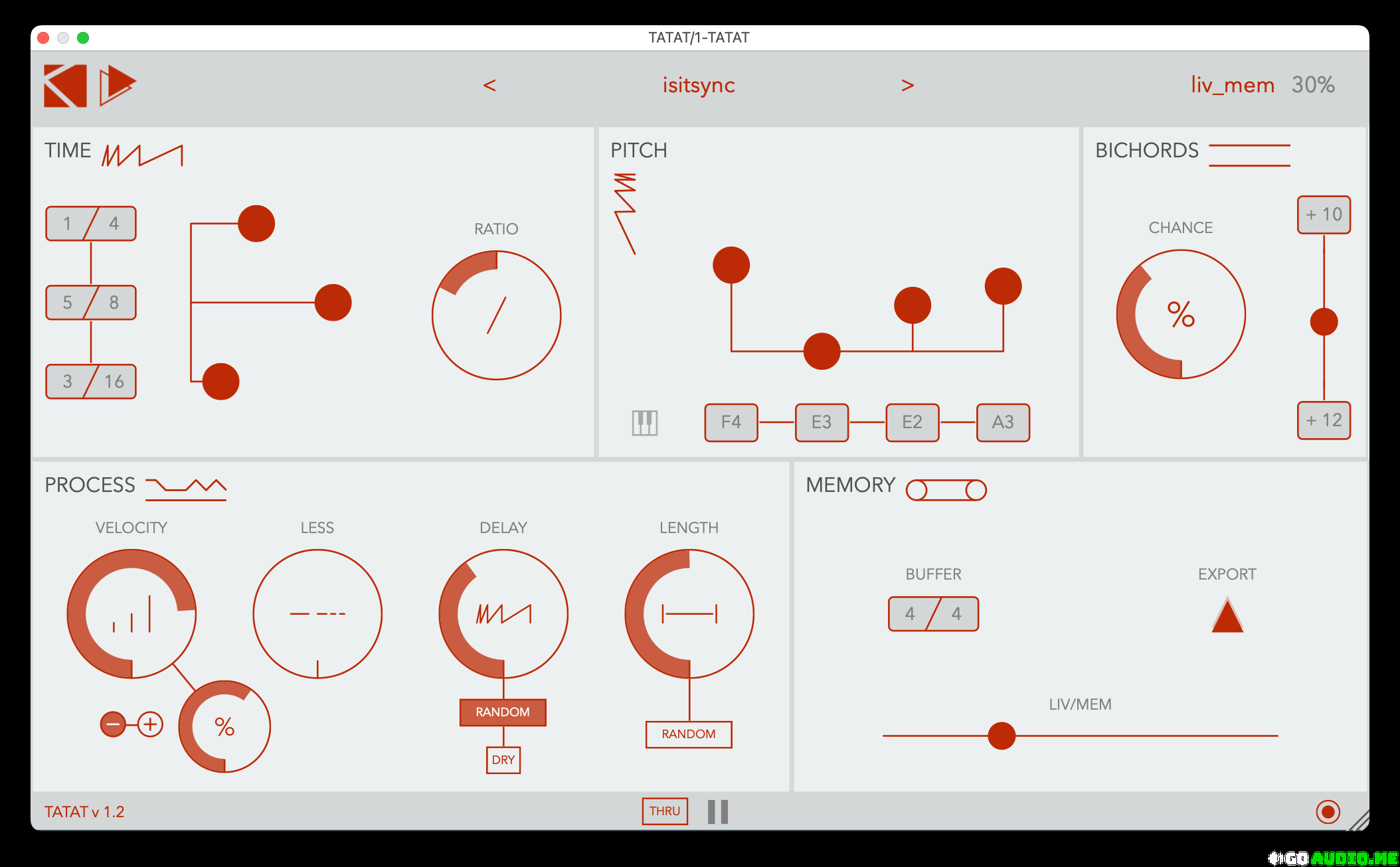This screenshot has height=867, width=1400.
Task: Click the velocity minus button
Action: pos(113,724)
